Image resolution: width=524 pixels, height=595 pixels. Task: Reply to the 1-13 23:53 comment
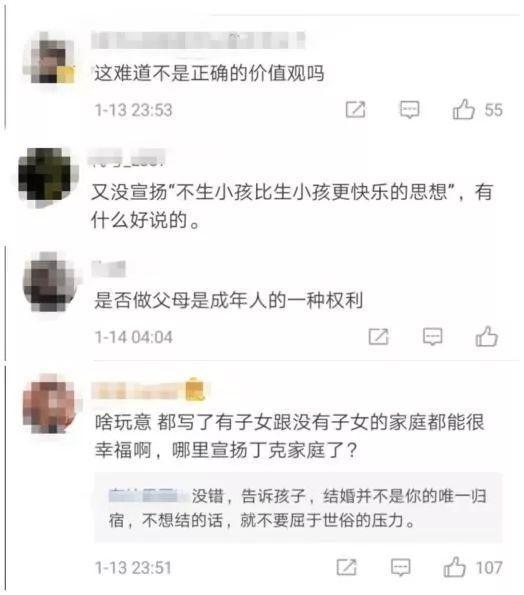[409, 110]
